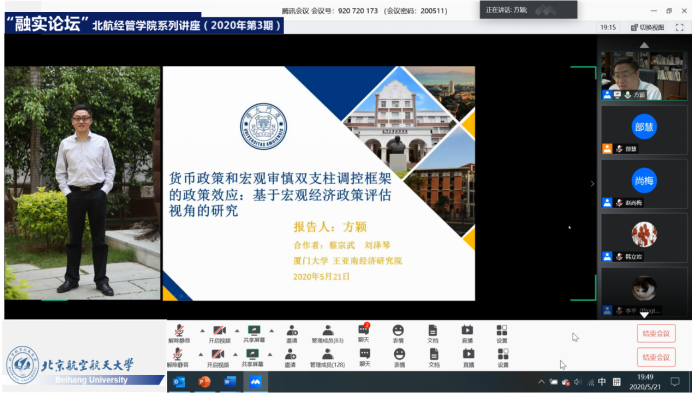
Task: Launch PowerPoint from the taskbar
Action: 204,382
